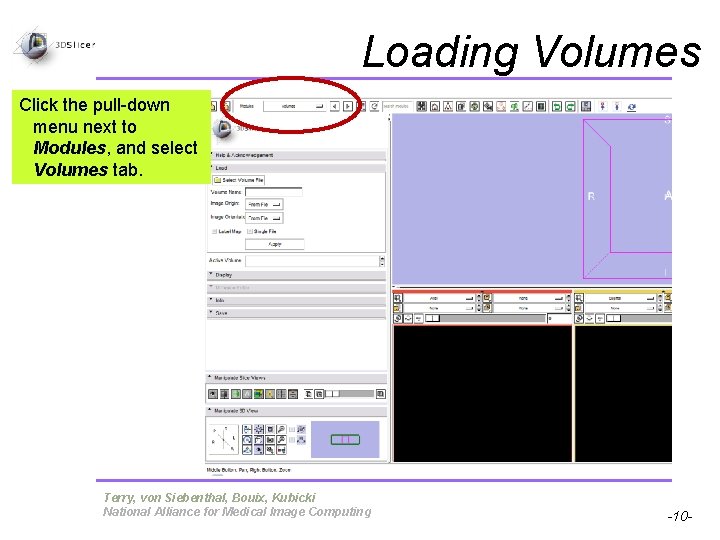Open the Volumes module toolbar icon

point(461,107)
